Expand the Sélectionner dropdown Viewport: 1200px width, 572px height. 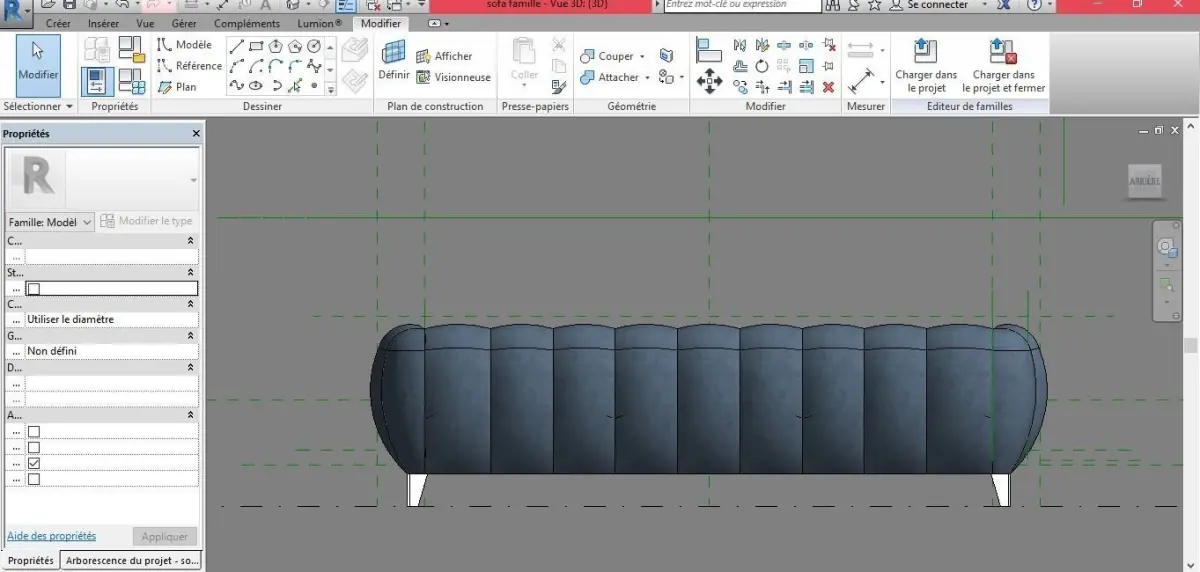[38, 106]
